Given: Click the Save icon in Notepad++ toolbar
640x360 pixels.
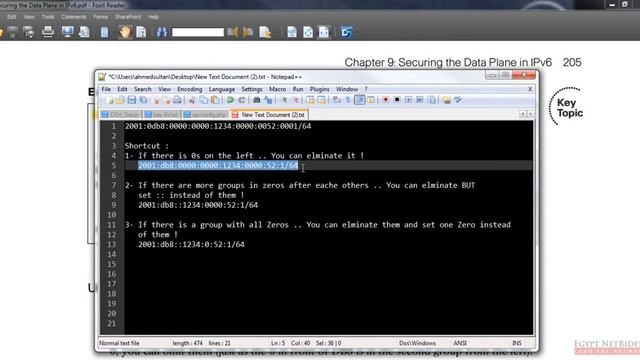Looking at the screenshot, I should (x=132, y=100).
